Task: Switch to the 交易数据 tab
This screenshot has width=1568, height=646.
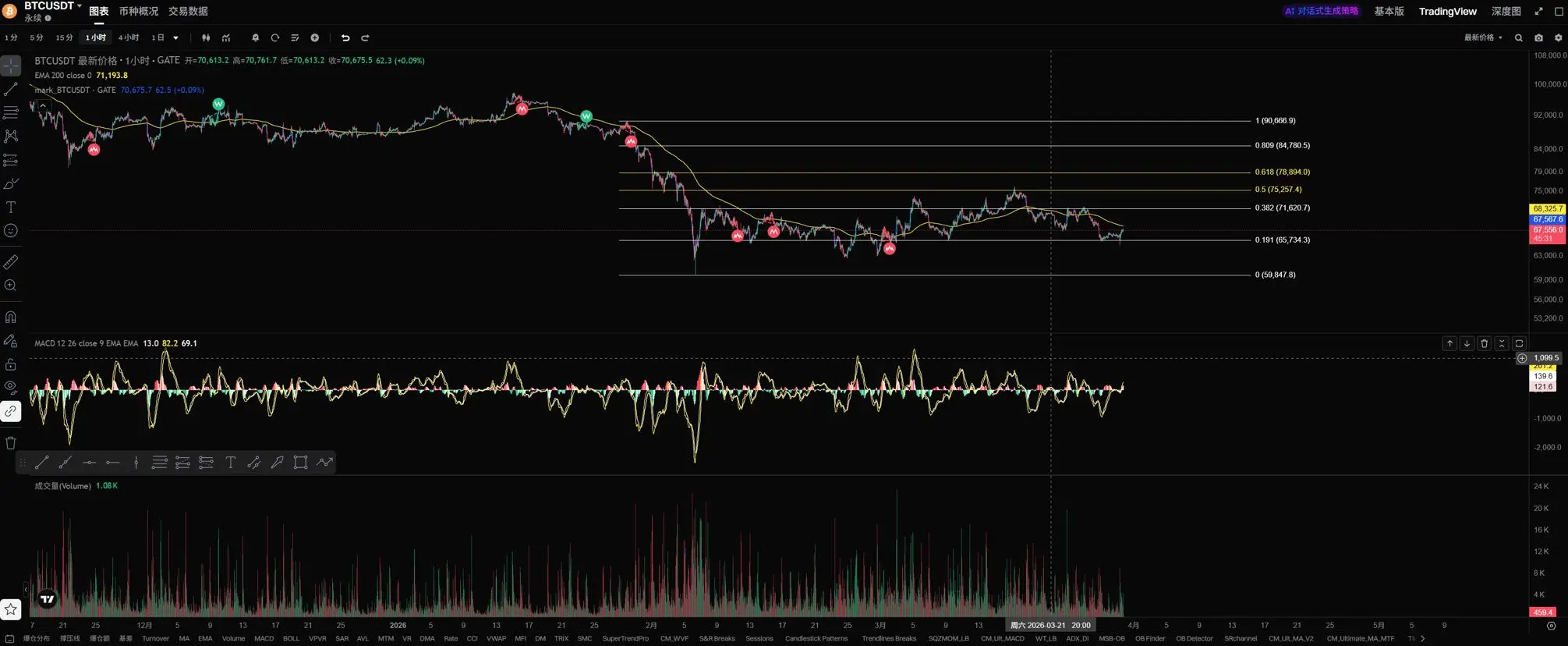Action: [x=188, y=11]
